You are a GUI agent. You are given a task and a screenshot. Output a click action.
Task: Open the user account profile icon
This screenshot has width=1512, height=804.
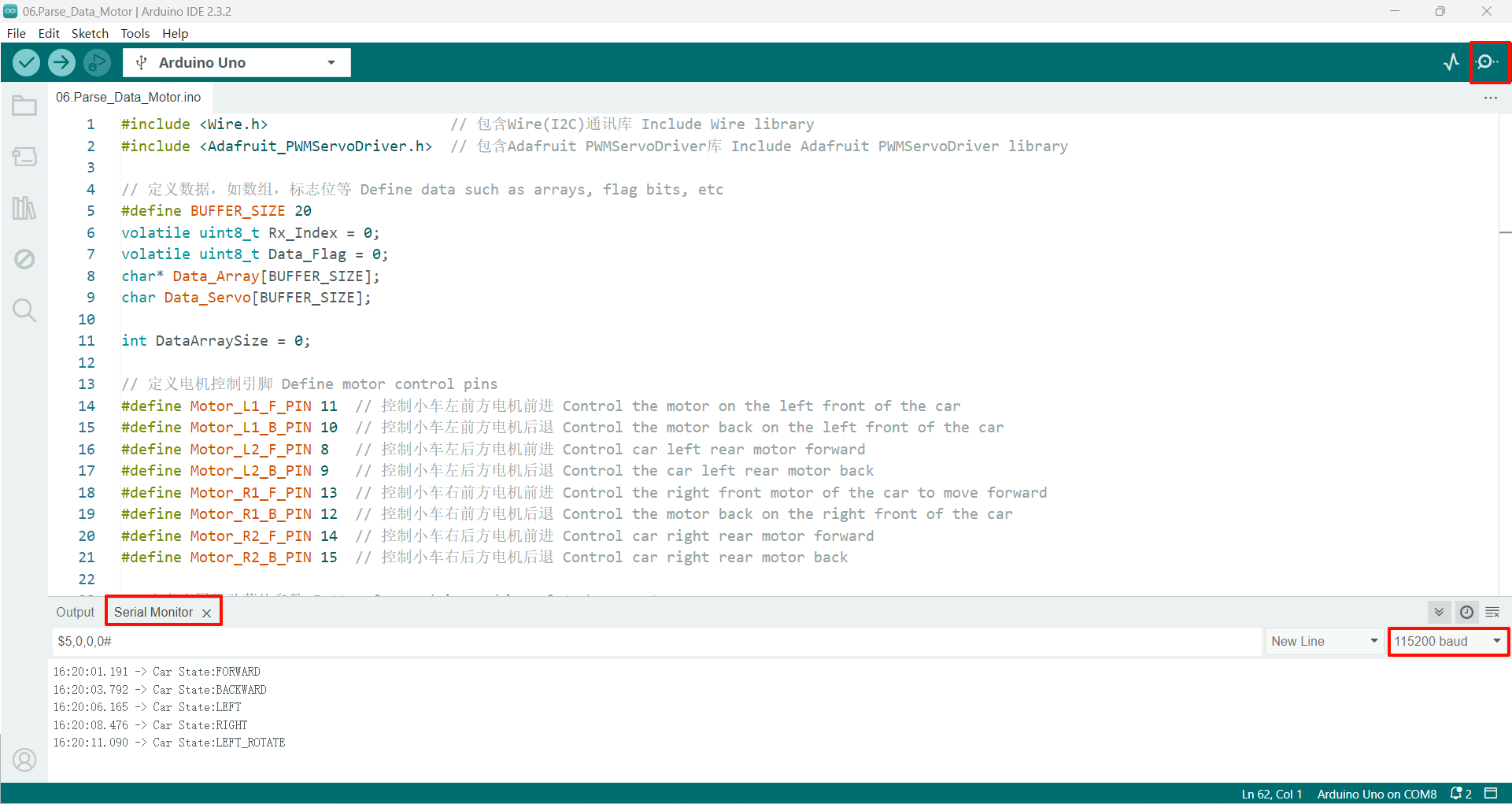[x=24, y=760]
